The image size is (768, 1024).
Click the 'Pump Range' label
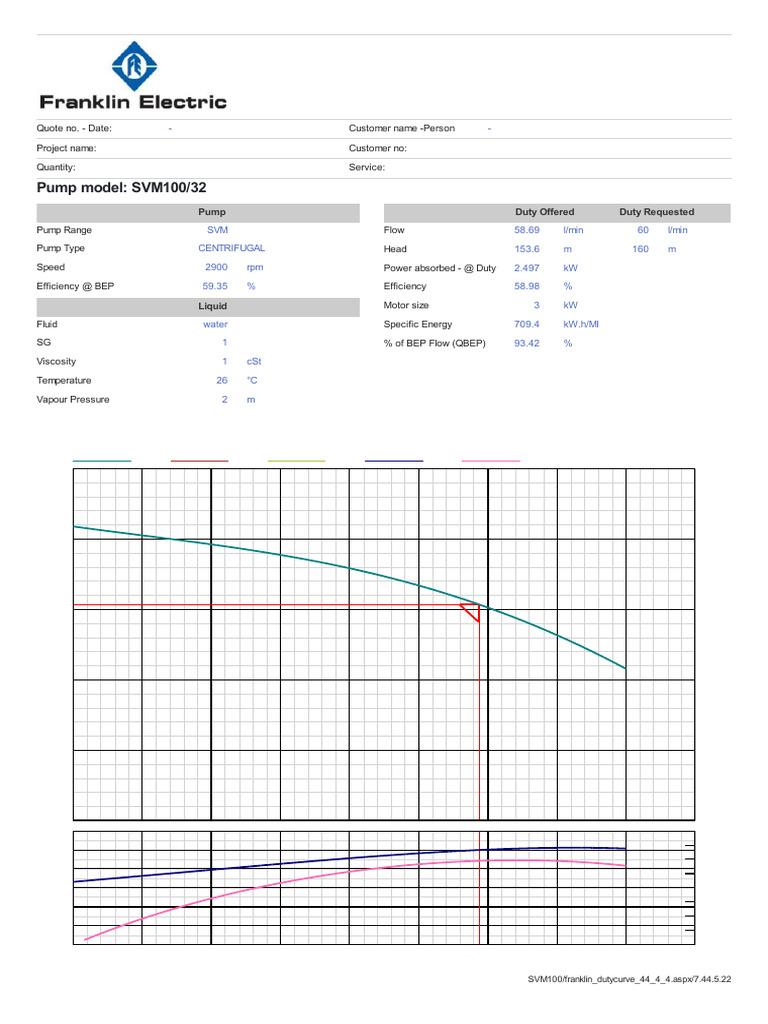64,230
